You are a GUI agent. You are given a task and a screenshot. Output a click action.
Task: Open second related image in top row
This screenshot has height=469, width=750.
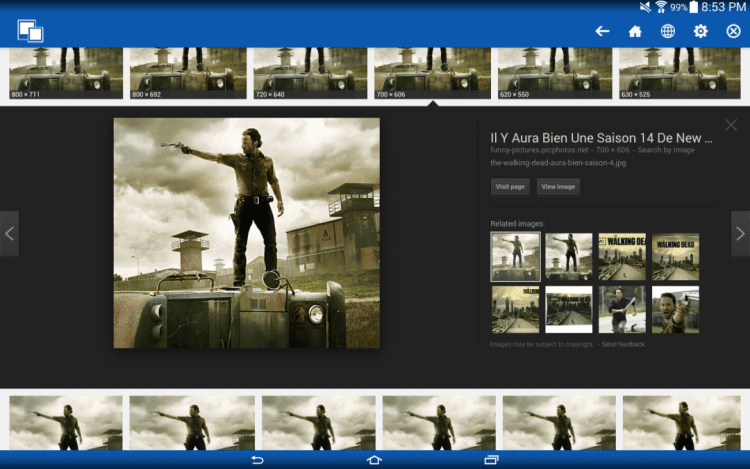tap(569, 257)
